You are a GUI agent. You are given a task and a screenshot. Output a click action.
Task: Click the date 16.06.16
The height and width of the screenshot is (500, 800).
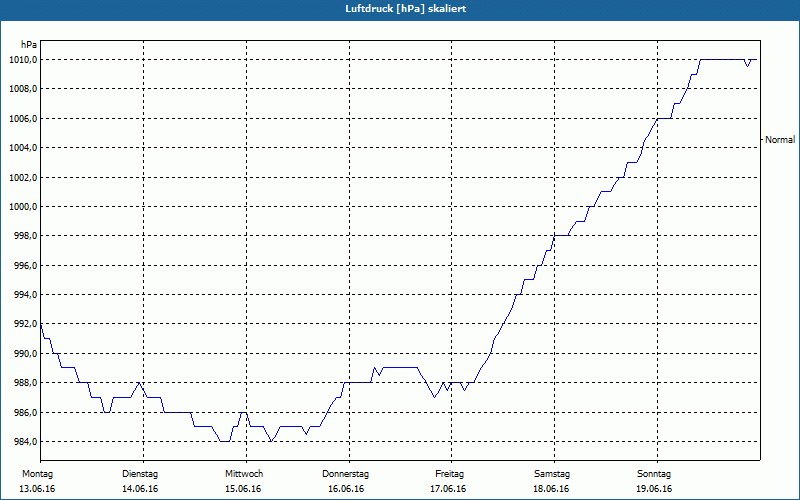(346, 489)
